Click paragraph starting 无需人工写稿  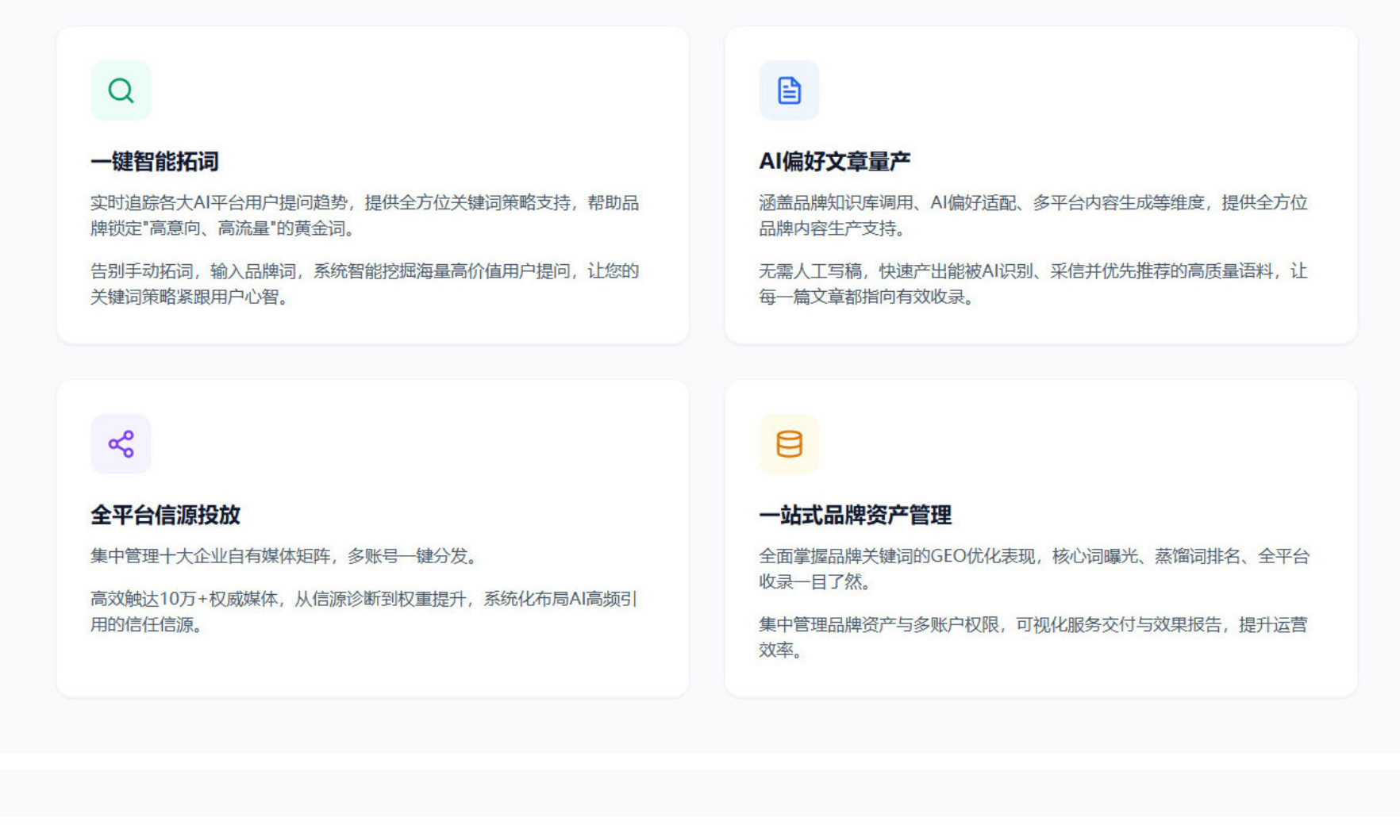click(x=1033, y=284)
